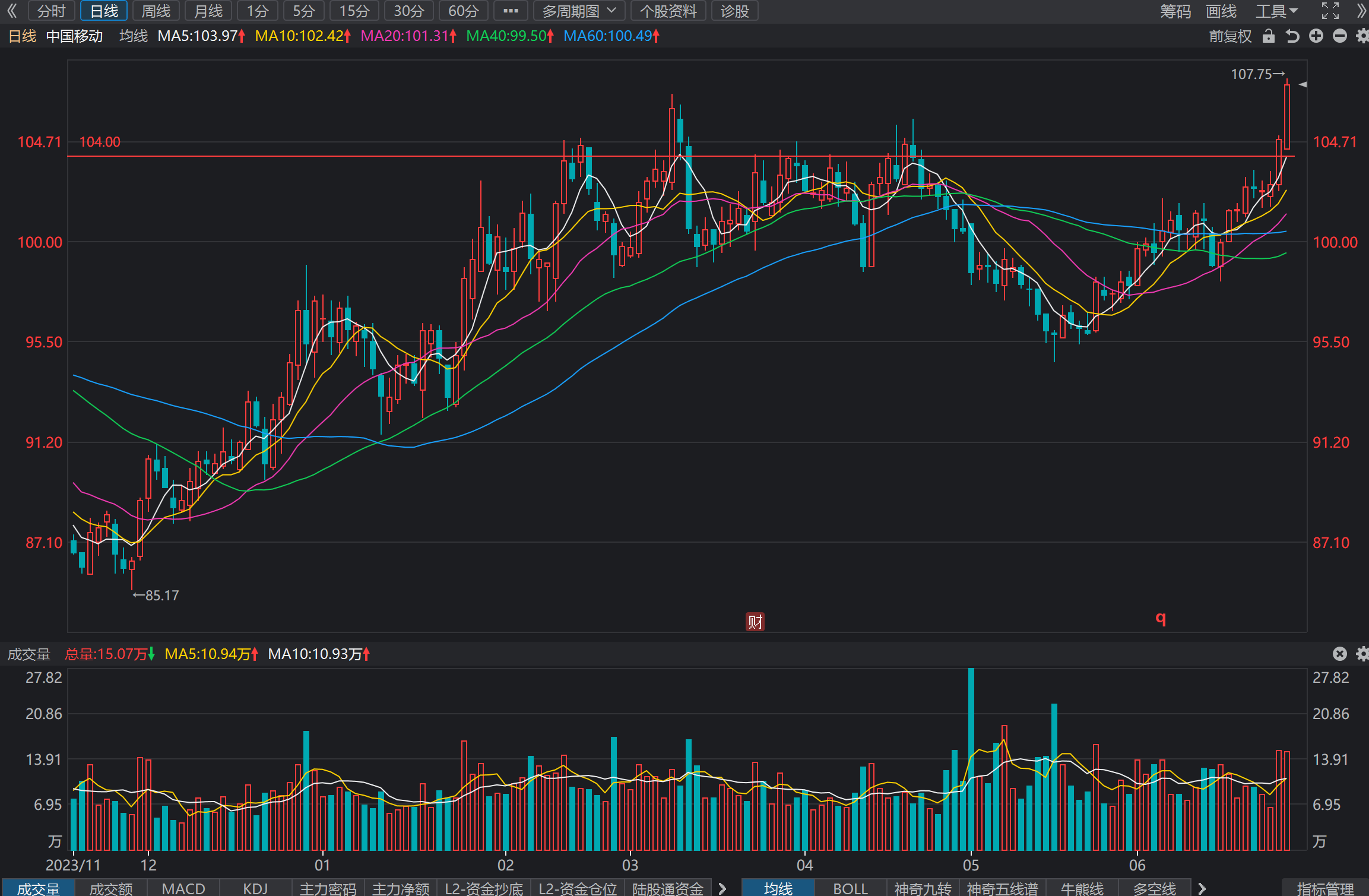The height and width of the screenshot is (896, 1369).
Task: Open chart settings gear icon at top right
Action: 1362,36
